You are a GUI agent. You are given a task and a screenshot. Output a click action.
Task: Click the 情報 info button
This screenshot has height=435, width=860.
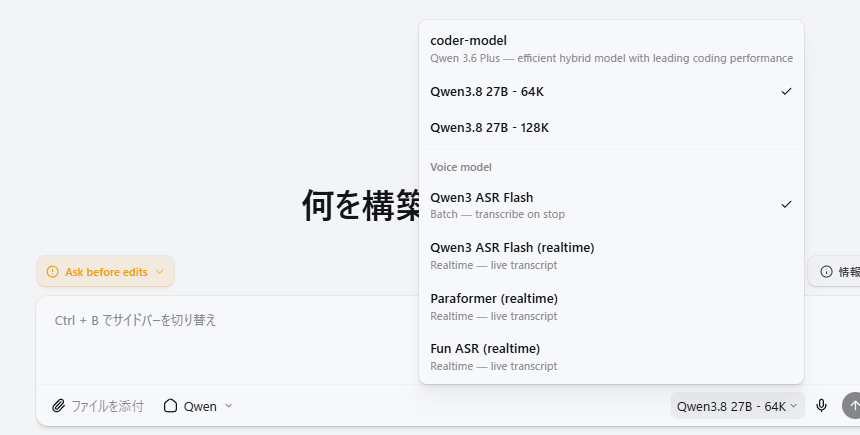point(835,272)
